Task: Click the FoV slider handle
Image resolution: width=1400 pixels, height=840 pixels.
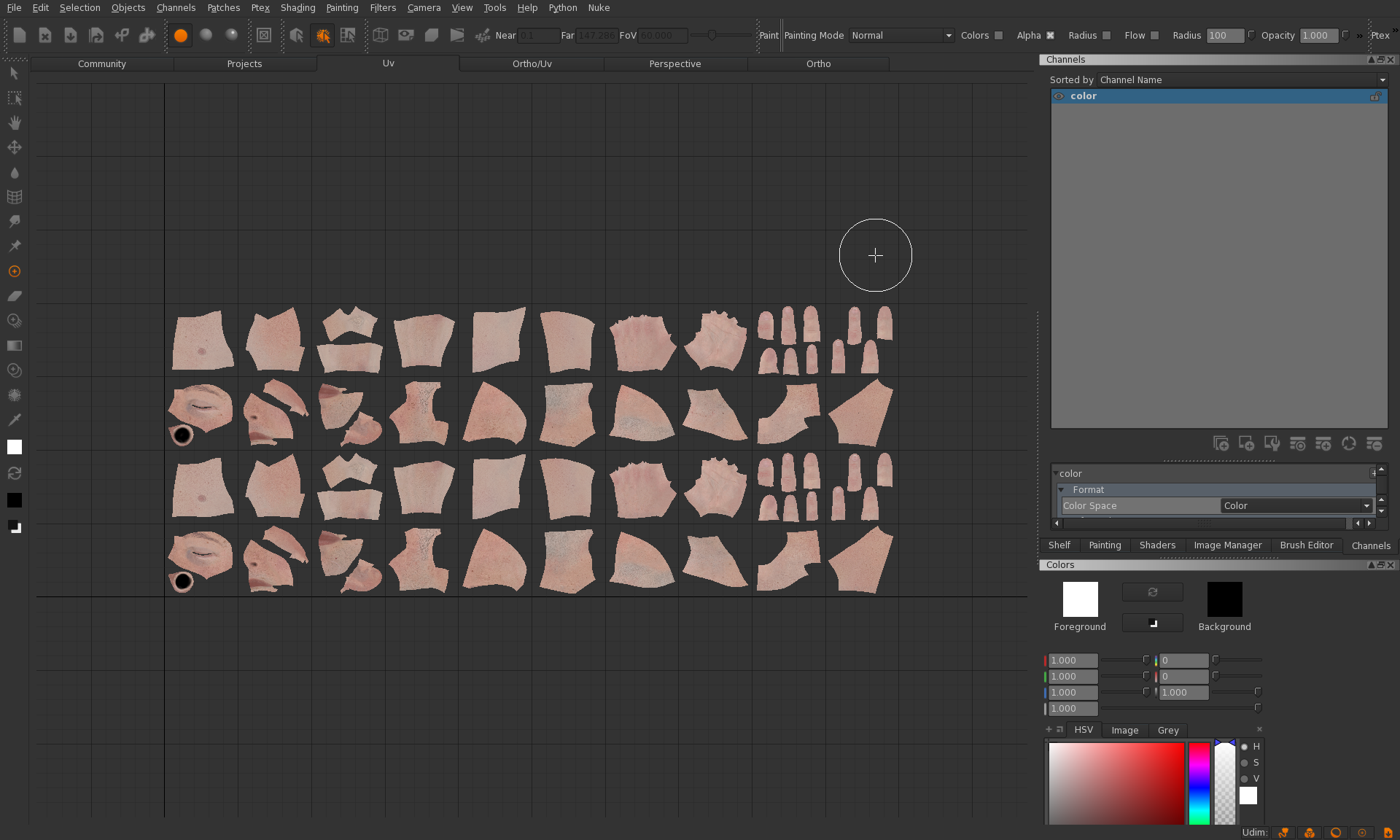Action: click(711, 35)
